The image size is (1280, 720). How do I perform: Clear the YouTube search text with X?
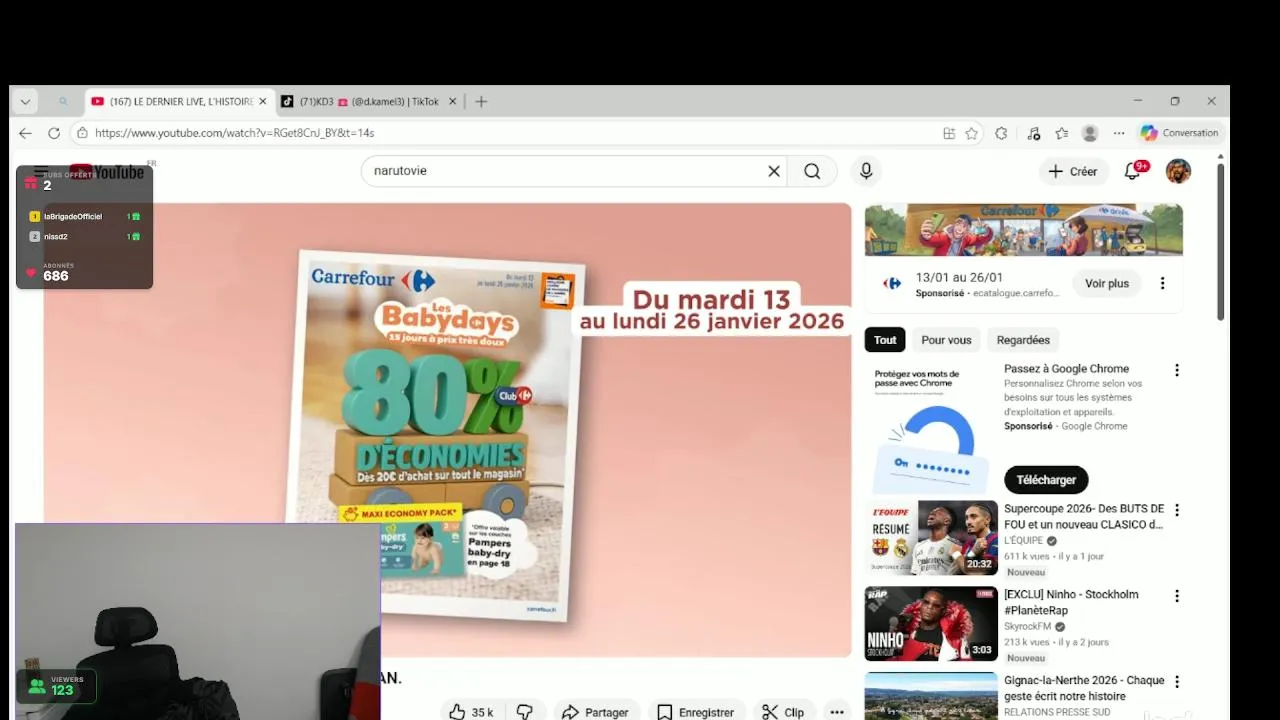click(774, 171)
